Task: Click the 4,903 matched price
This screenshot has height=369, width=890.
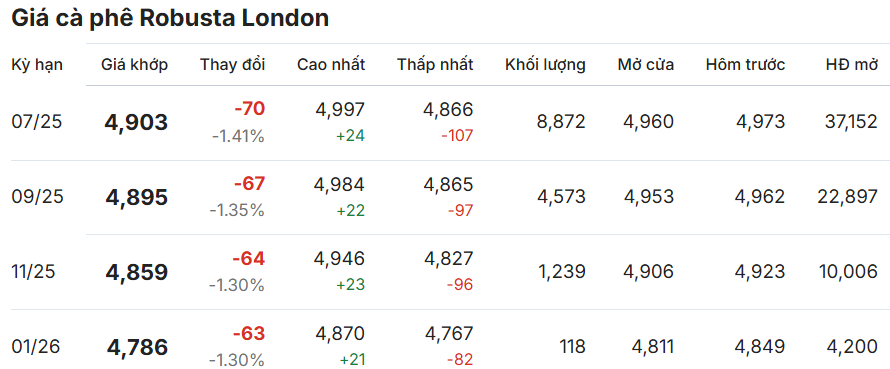Action: [x=136, y=123]
